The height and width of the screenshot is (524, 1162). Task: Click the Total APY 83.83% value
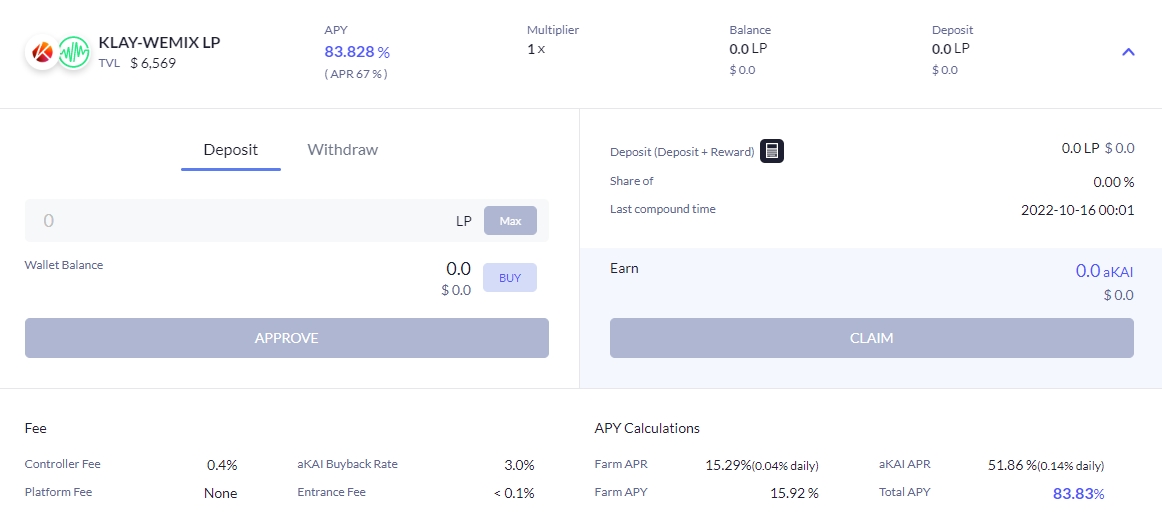[1078, 493]
